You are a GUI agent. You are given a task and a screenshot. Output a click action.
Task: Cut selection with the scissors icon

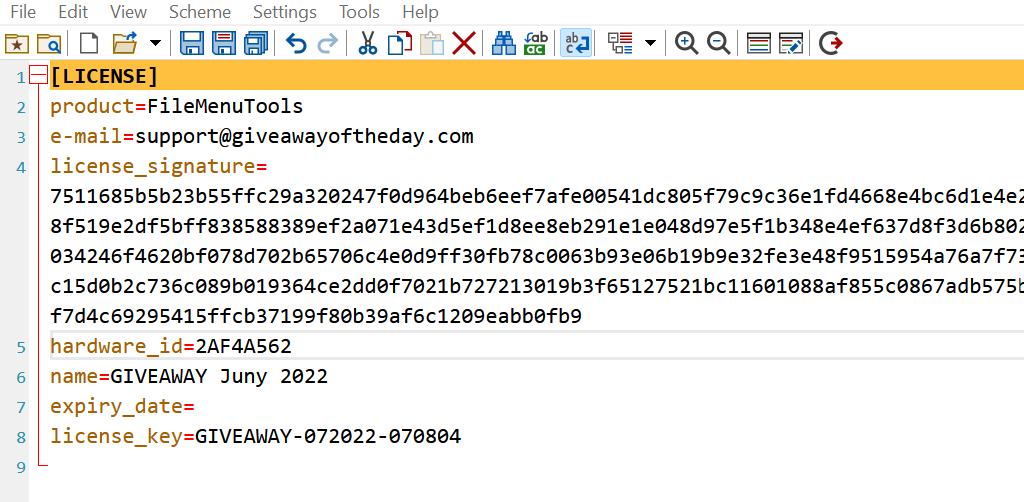pos(367,43)
